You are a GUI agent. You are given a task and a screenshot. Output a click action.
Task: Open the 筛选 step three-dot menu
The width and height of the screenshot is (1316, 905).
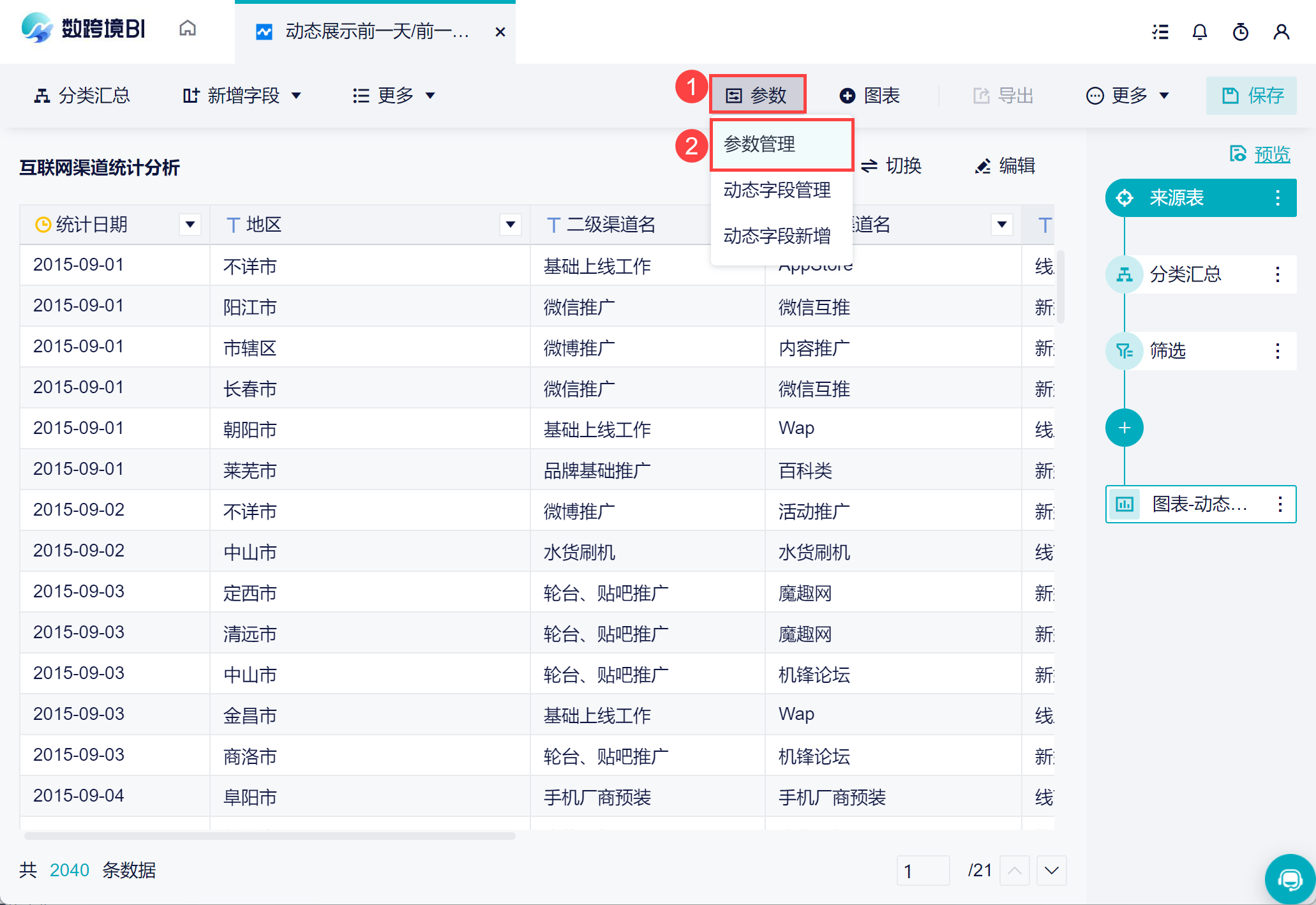[1277, 351]
